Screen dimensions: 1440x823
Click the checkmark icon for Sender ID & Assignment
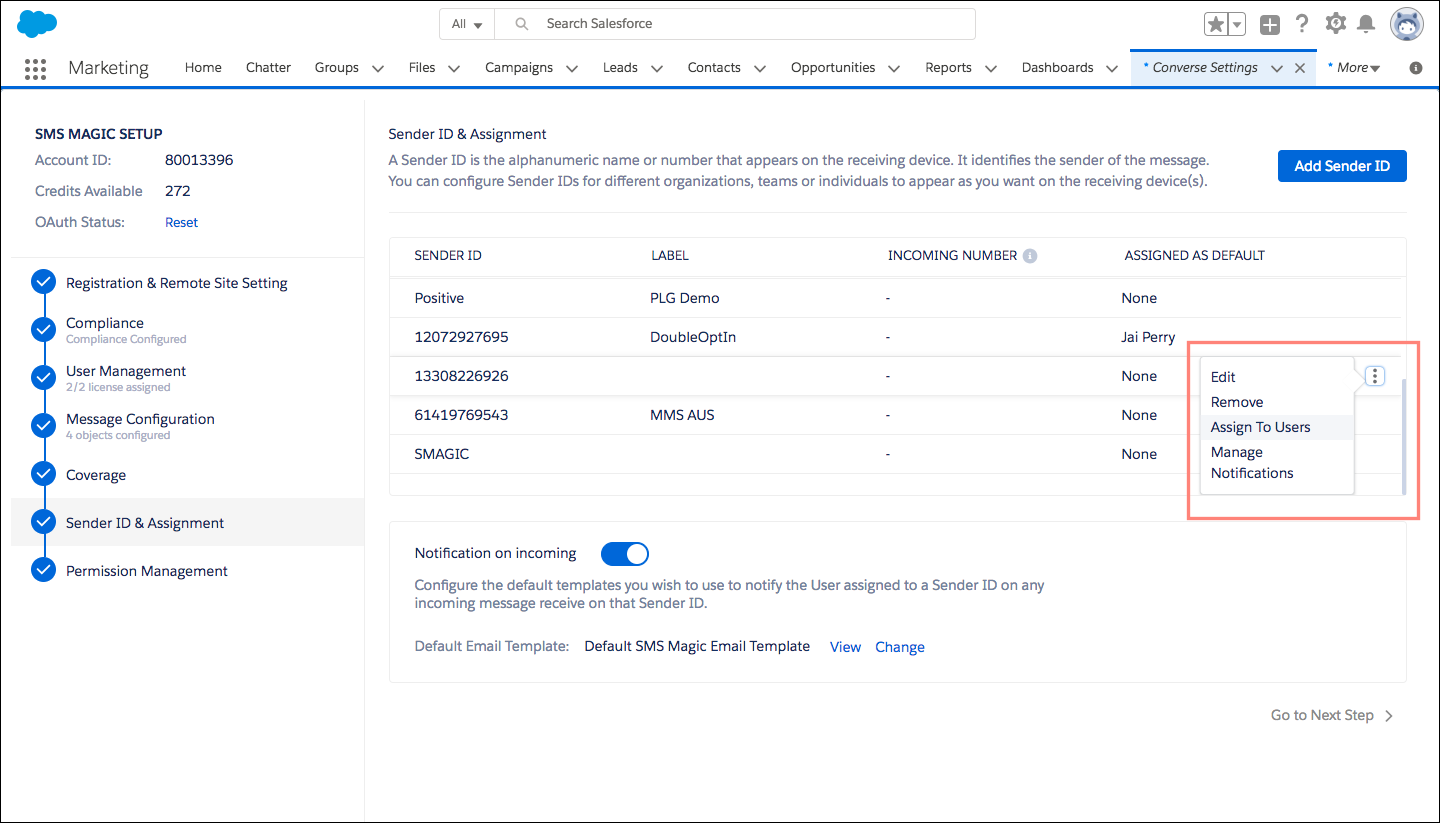coord(43,522)
